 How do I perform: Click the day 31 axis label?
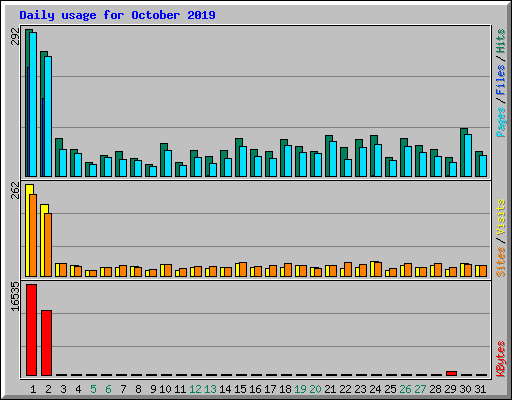(480, 389)
